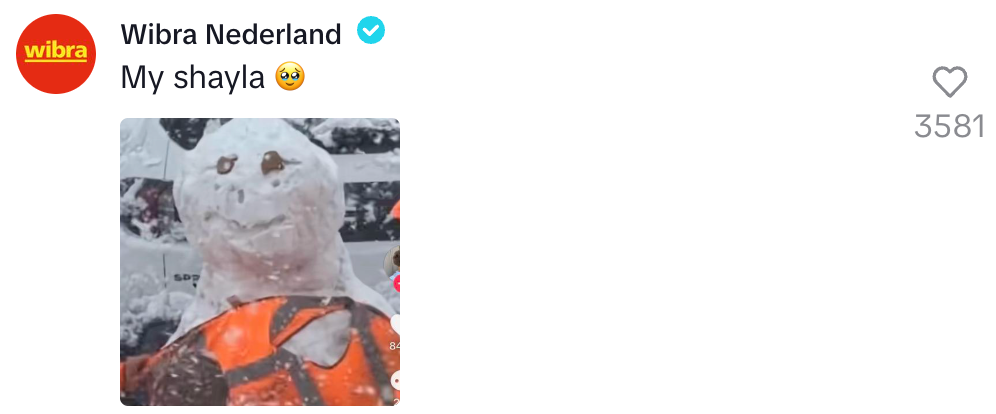Select the "My shayla" comment text
This screenshot has width=996, height=414.
pyautogui.click(x=192, y=78)
